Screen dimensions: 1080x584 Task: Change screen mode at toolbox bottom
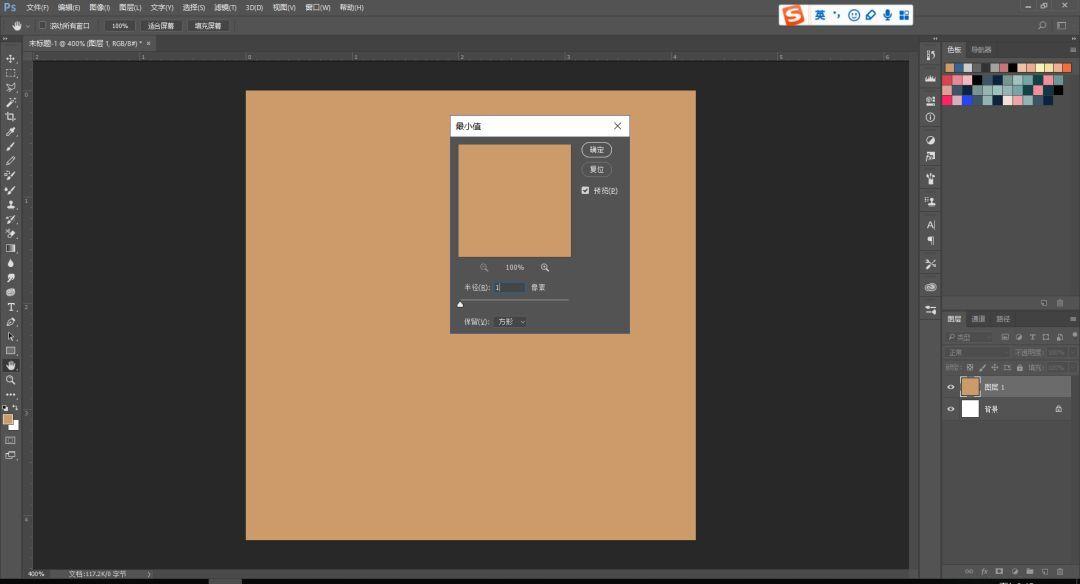[10, 455]
